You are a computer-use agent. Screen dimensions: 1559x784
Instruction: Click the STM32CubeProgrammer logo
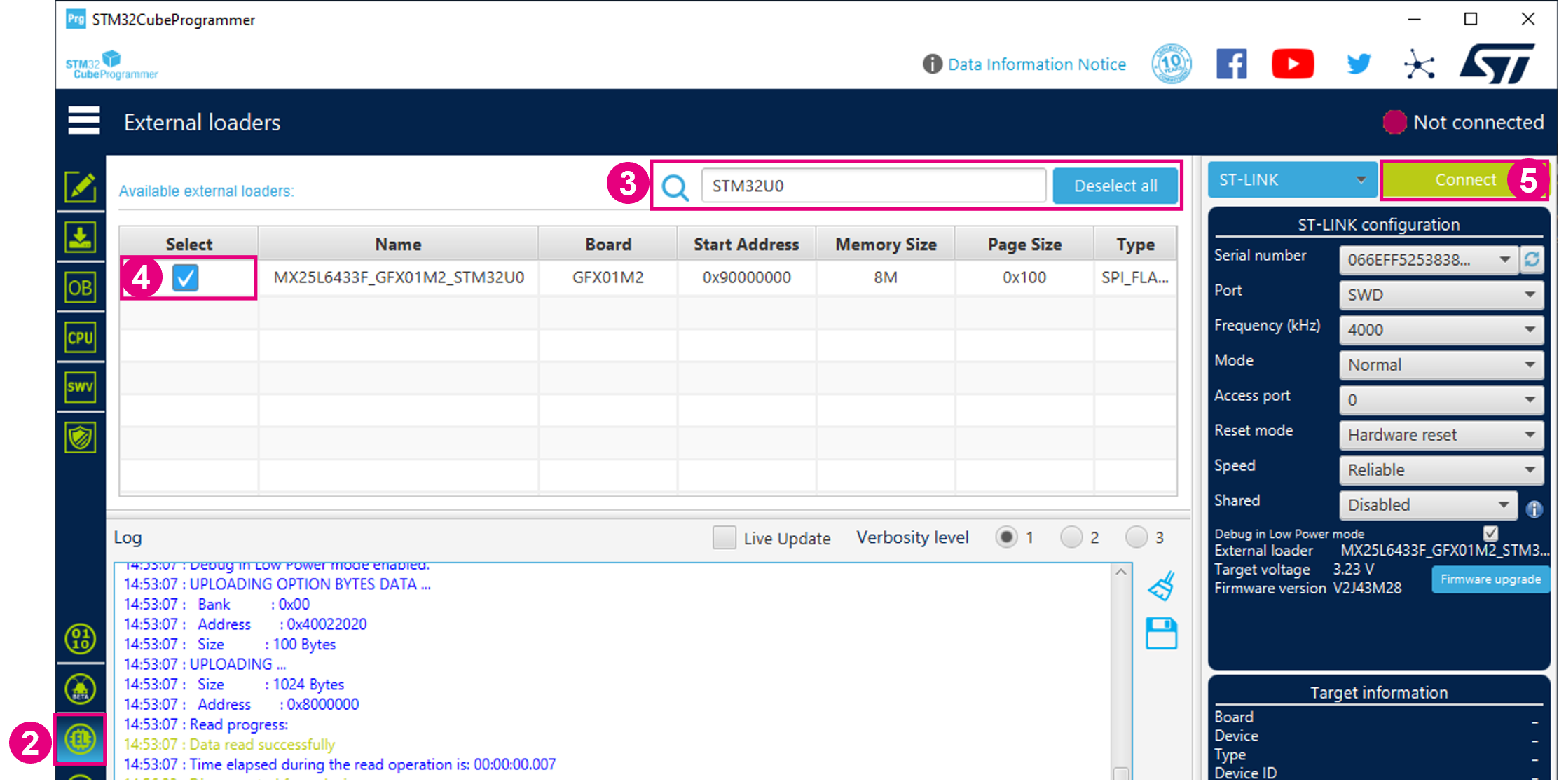112,65
